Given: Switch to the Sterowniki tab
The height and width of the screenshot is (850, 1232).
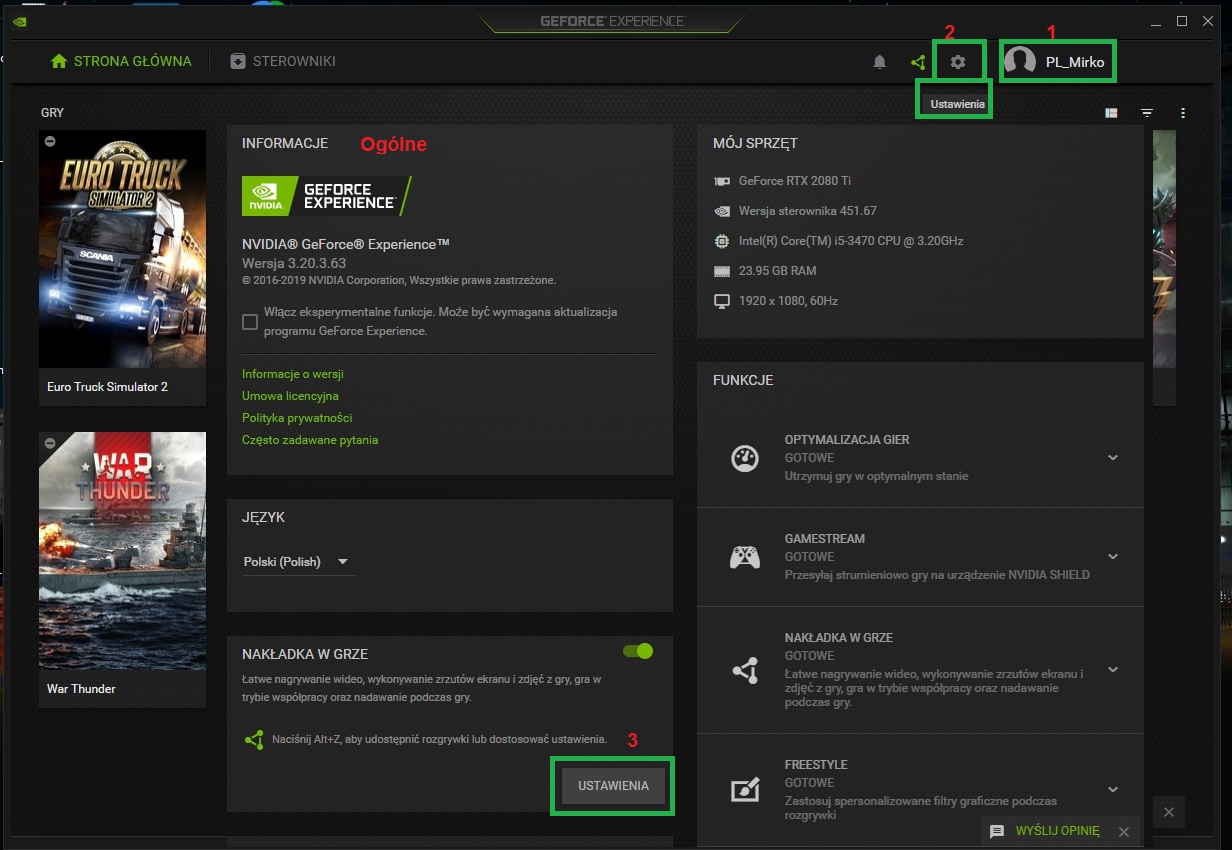Looking at the screenshot, I should coord(283,61).
